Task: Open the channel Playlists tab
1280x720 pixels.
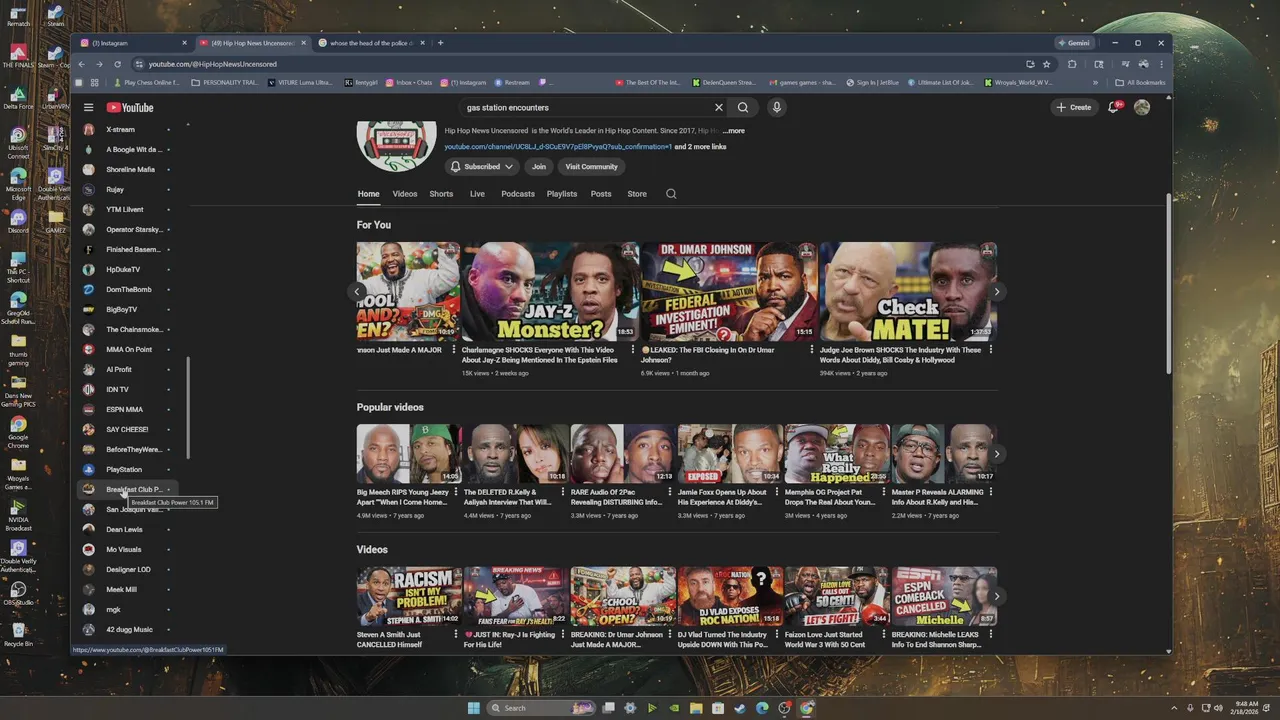Action: pyautogui.click(x=562, y=194)
